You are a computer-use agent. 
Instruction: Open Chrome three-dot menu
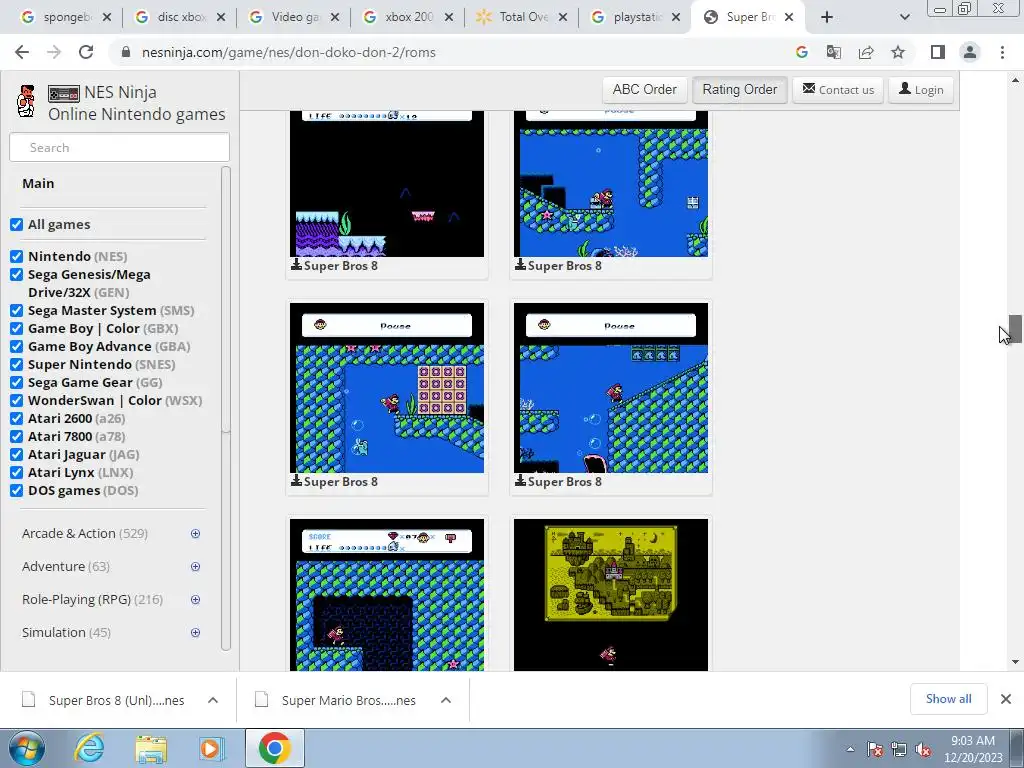pyautogui.click(x=1002, y=52)
